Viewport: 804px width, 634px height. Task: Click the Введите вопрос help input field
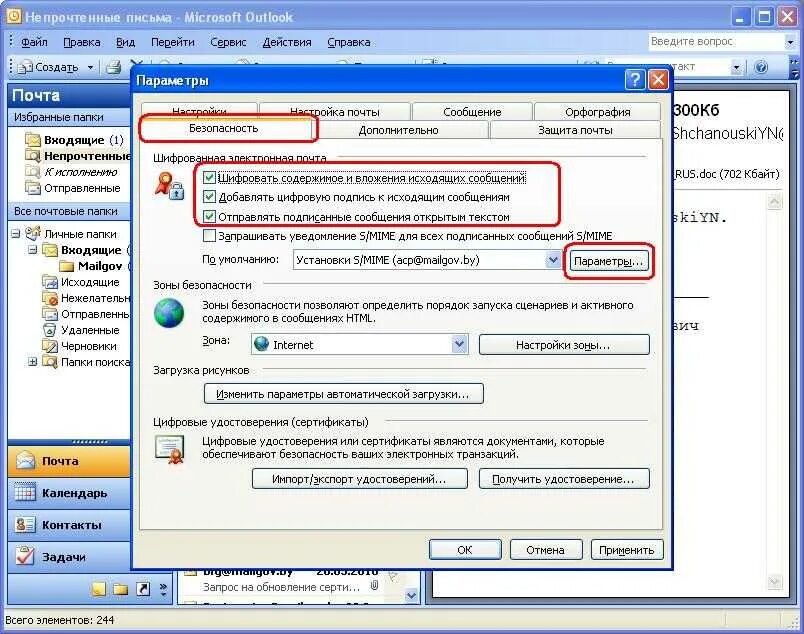[715, 42]
